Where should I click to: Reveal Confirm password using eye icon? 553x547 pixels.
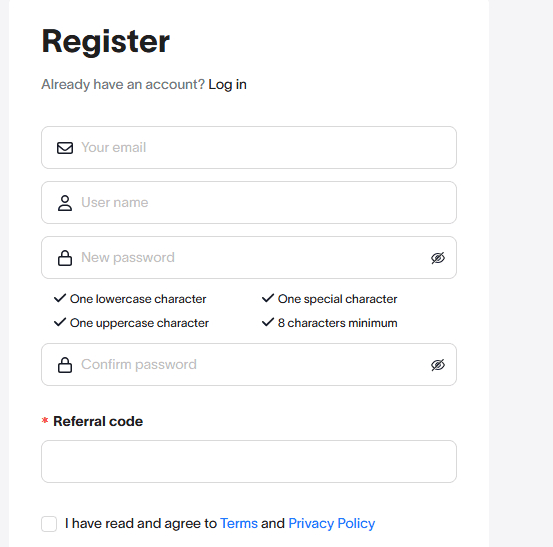[438, 365]
